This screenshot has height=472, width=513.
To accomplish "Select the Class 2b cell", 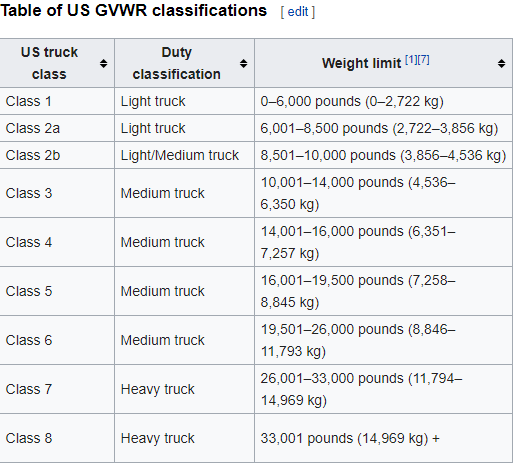I will 57,155.
